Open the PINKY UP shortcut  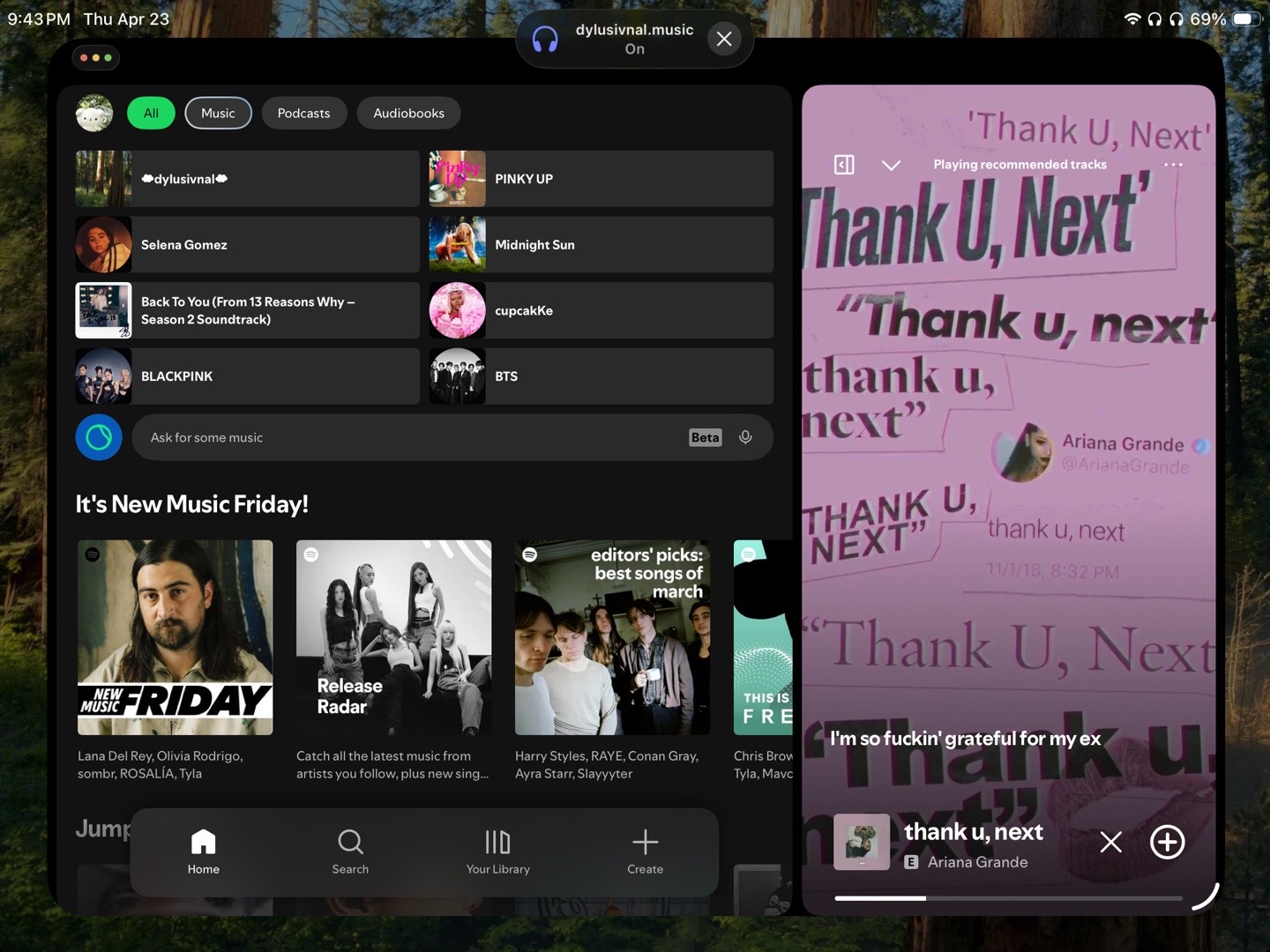(x=601, y=179)
